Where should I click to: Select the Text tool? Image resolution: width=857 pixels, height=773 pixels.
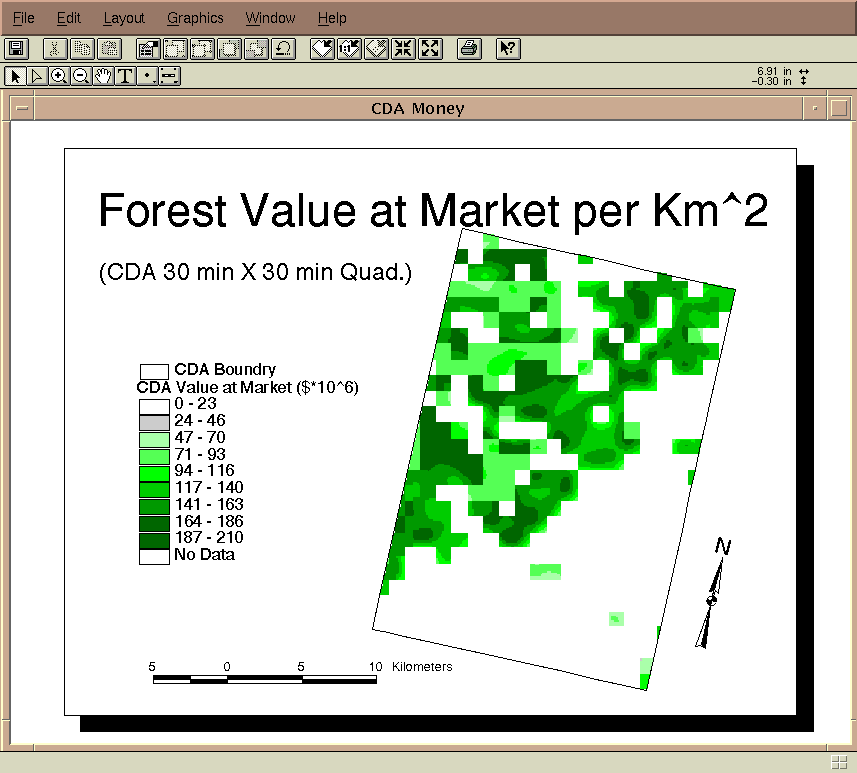125,76
